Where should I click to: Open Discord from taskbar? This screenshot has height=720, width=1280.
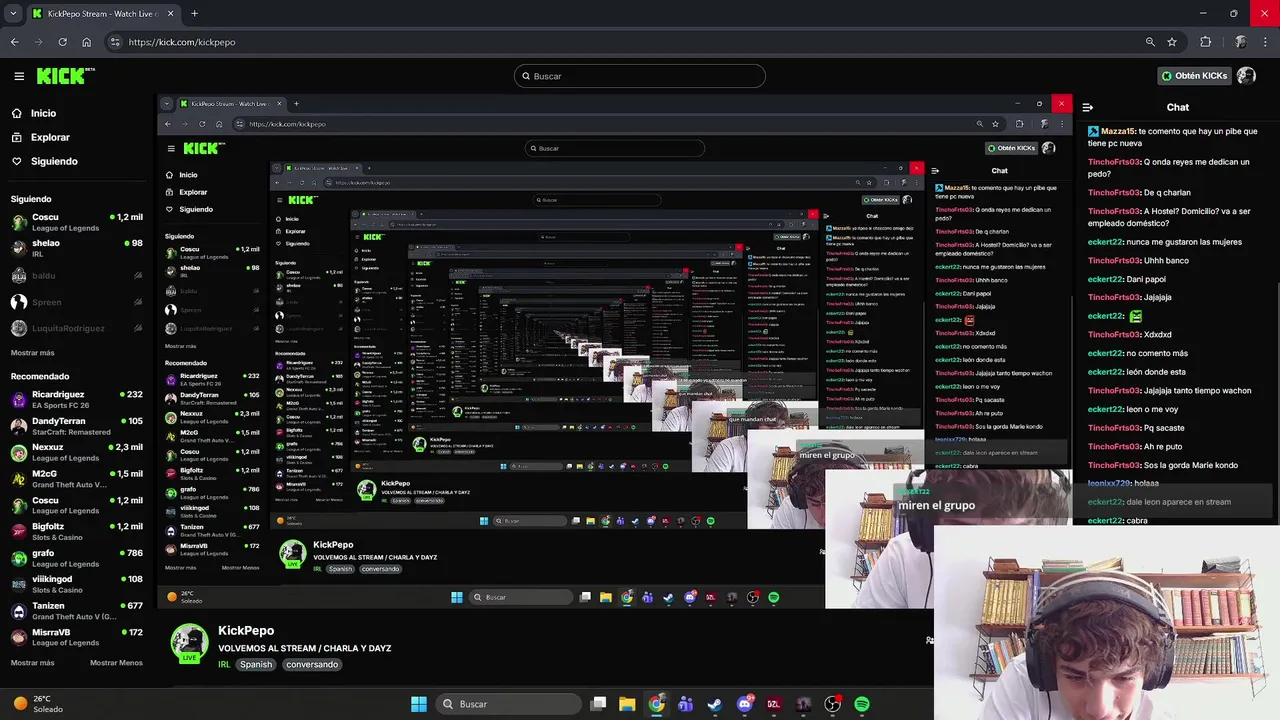(744, 704)
